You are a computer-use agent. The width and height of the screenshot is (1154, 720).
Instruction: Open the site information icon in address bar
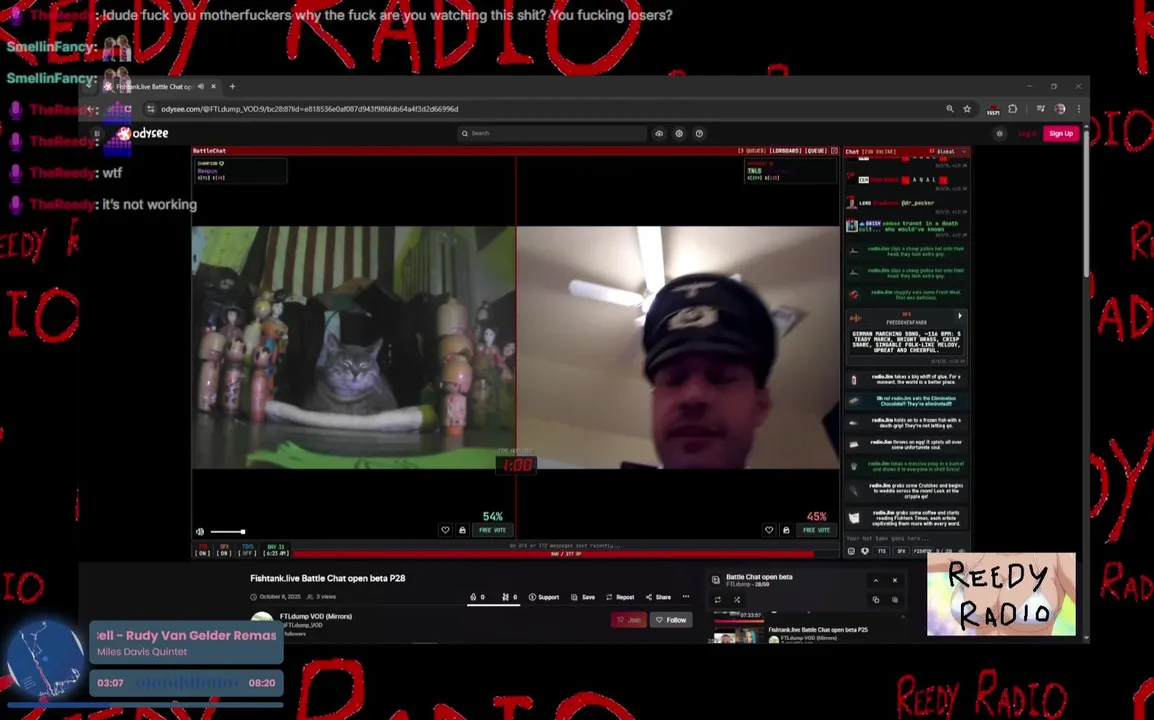pyautogui.click(x=151, y=109)
